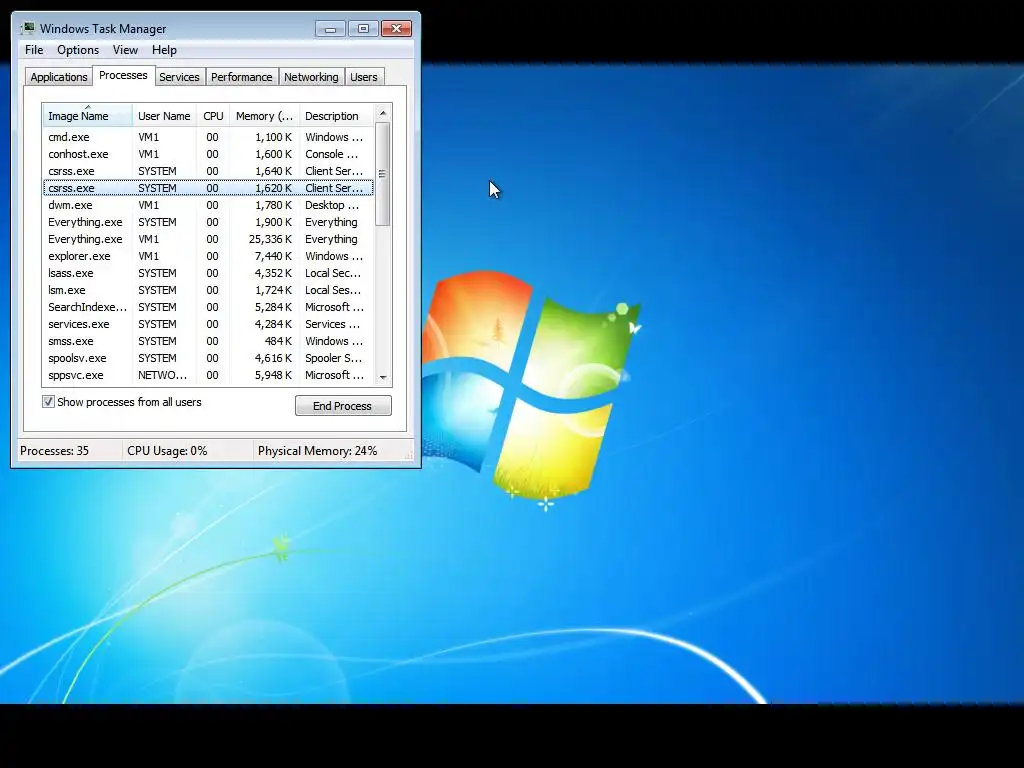This screenshot has height=768, width=1024.
Task: Maximize the Task Manager window
Action: click(363, 29)
